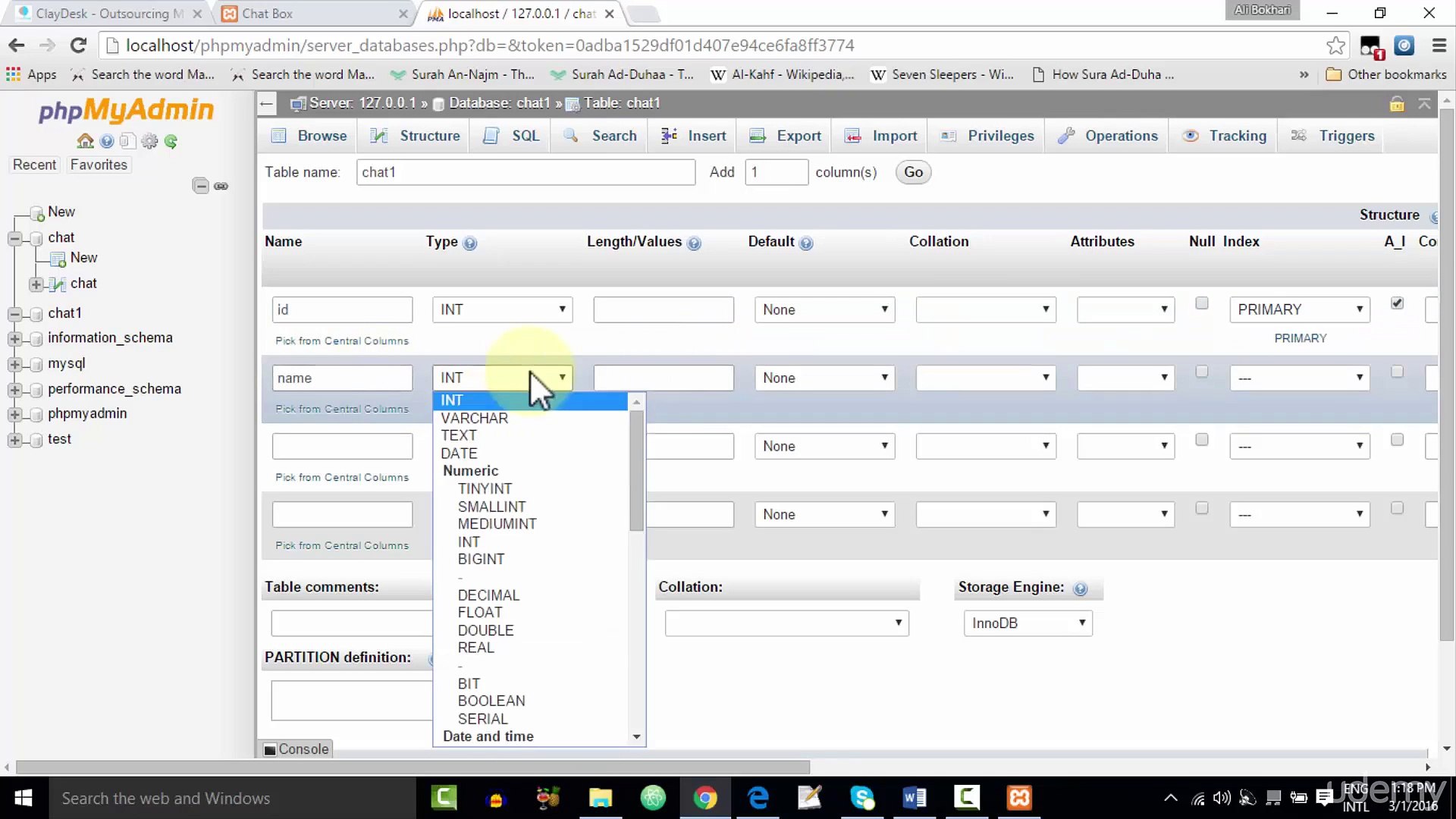The width and height of the screenshot is (1456, 819).
Task: Open the Storage Engine InnoDB dropdown
Action: (1028, 623)
